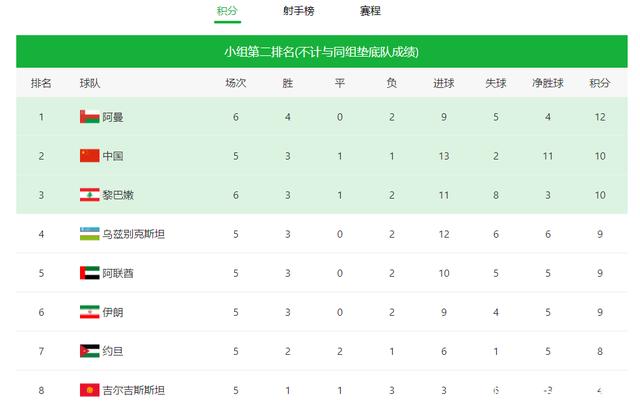The height and width of the screenshot is (405, 640).
Task: Click the Oman flag icon
Action: (x=89, y=117)
